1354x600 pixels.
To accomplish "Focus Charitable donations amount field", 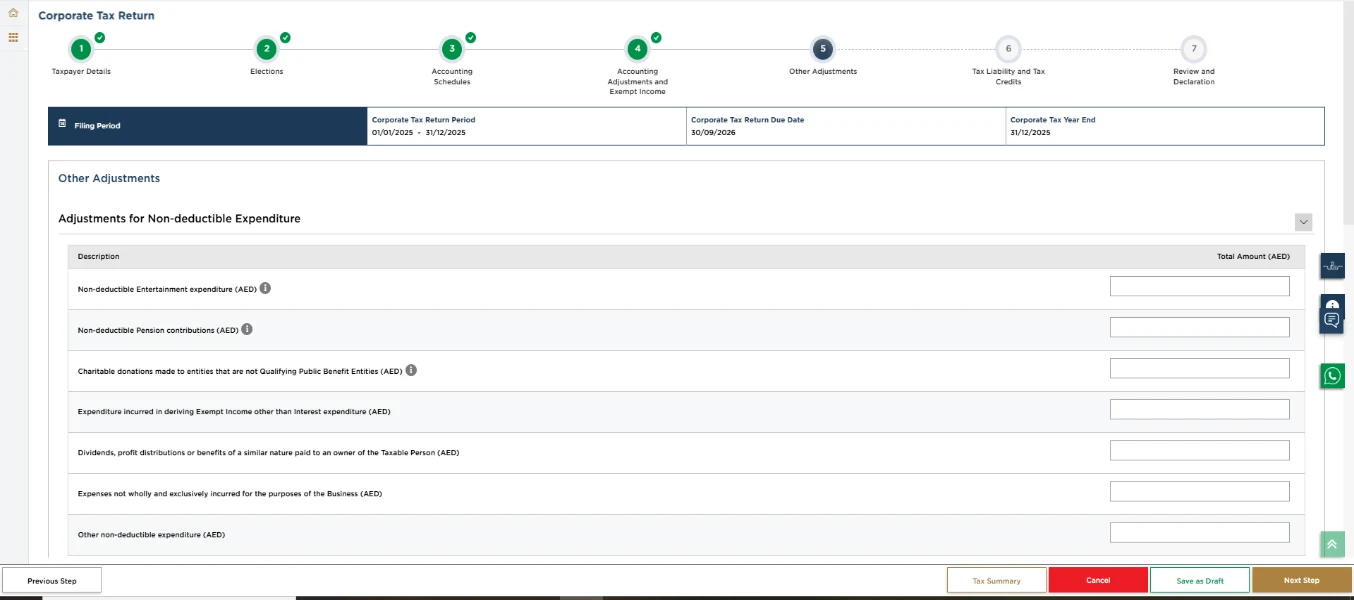I will [1200, 368].
